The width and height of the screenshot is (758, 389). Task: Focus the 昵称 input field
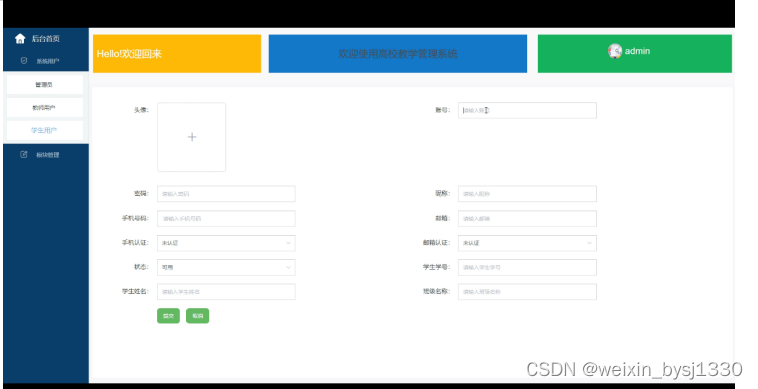[527, 194]
